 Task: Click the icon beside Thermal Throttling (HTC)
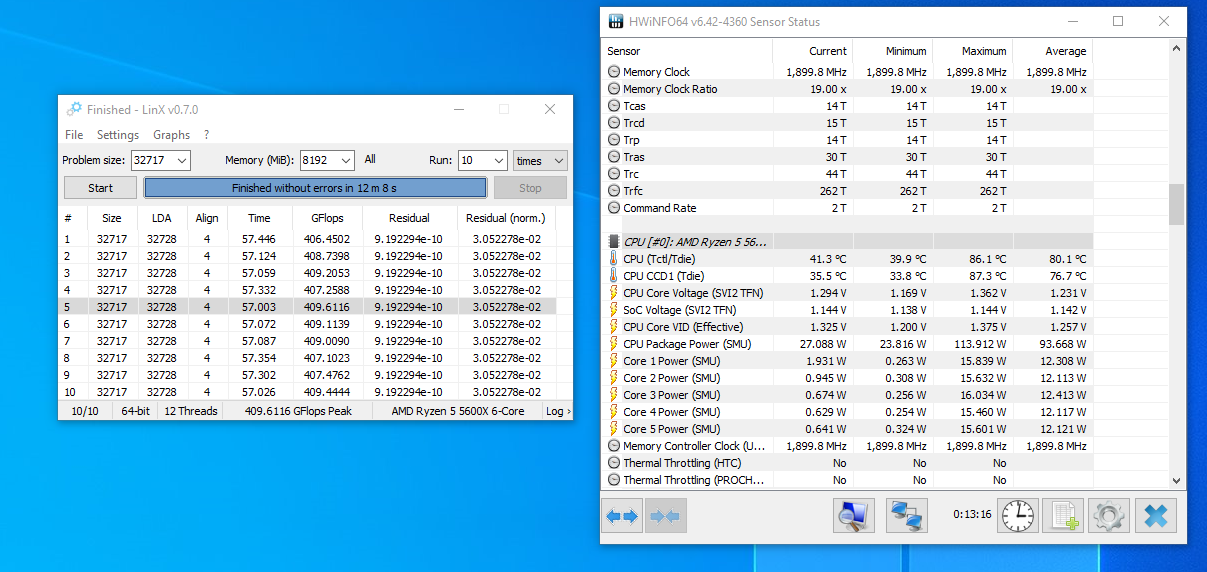click(614, 463)
